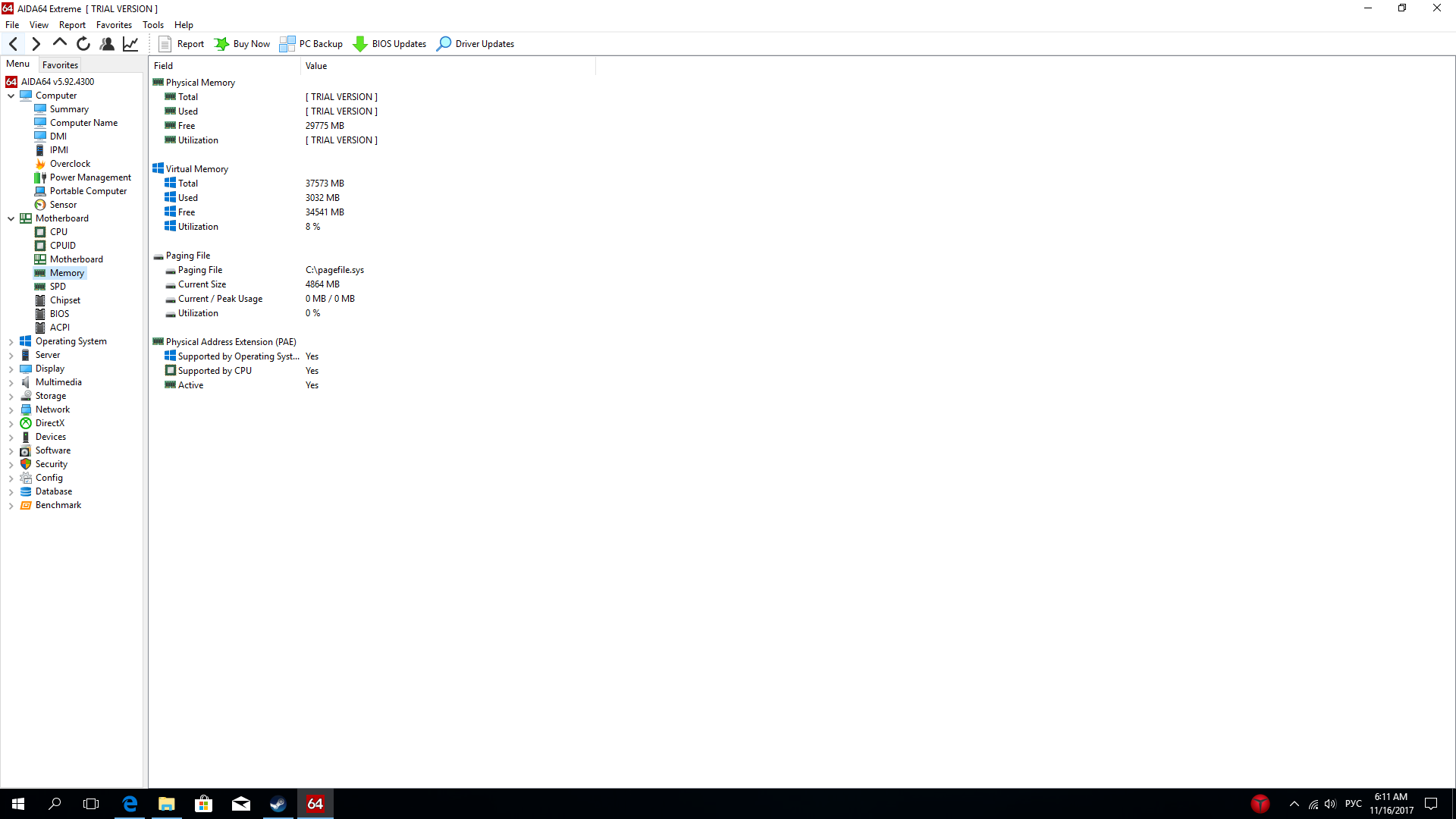Open Steam from the taskbar
This screenshot has height=819, width=1456.
point(278,804)
